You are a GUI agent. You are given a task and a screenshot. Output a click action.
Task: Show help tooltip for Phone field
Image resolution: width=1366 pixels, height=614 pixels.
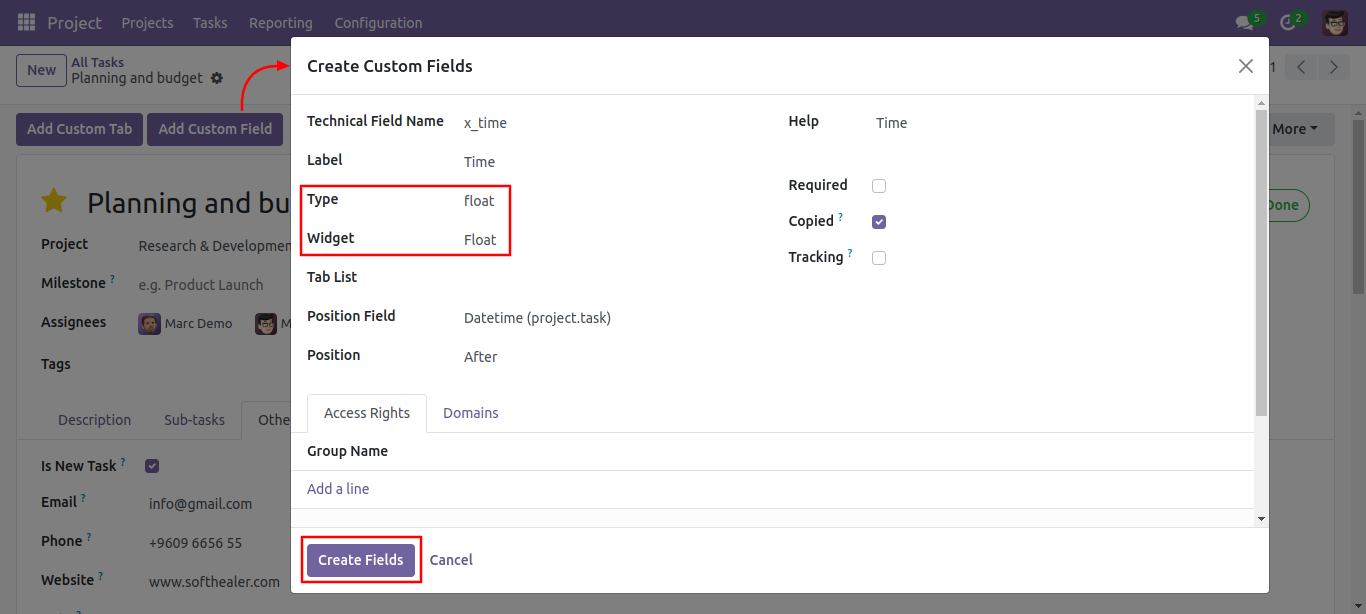pyautogui.click(x=89, y=537)
